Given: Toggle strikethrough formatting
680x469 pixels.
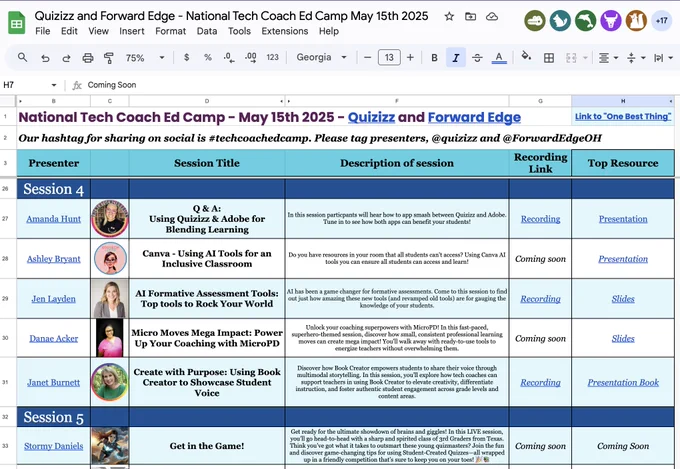Looking at the screenshot, I should click(x=477, y=58).
